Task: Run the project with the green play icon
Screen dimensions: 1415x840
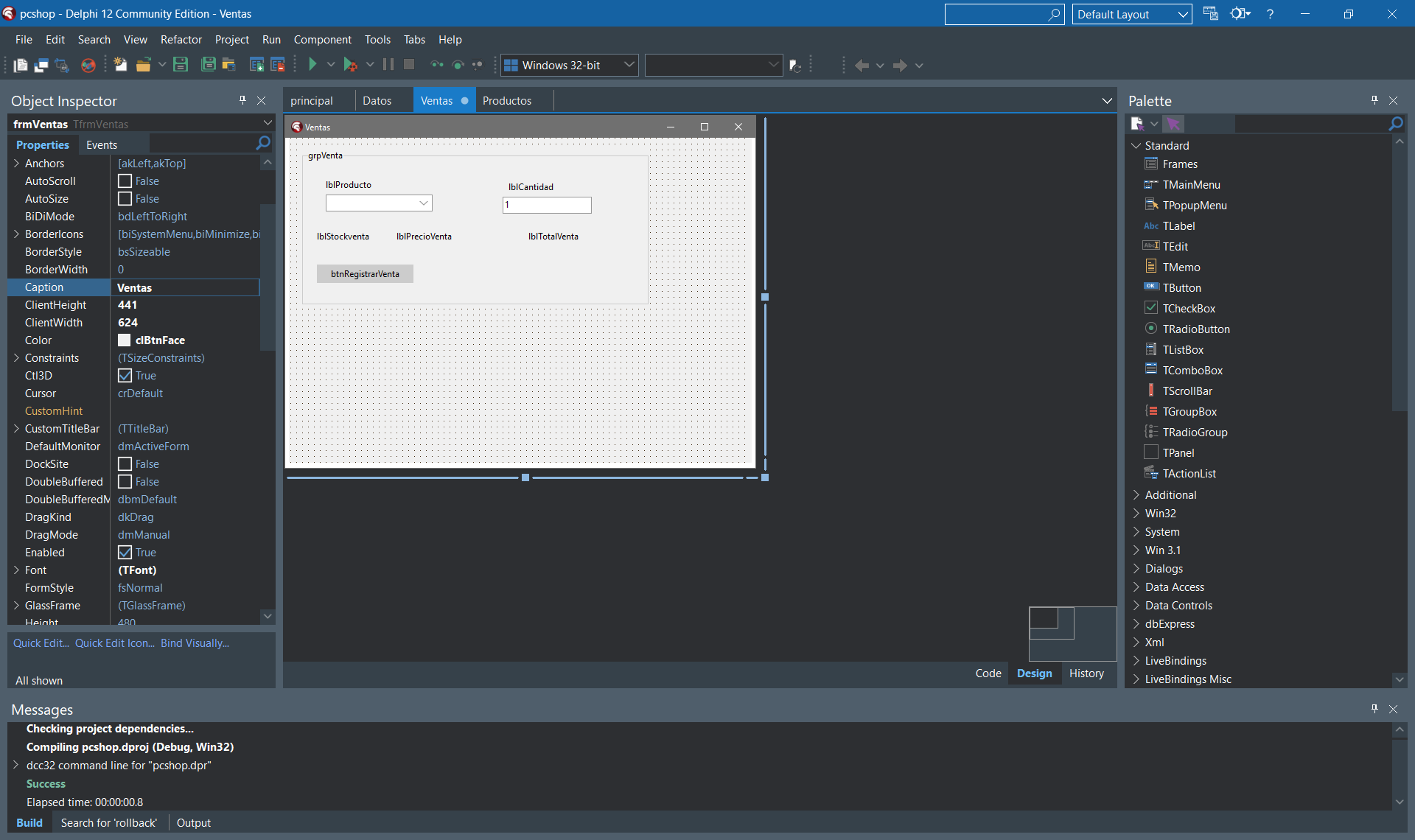Action: [x=312, y=65]
